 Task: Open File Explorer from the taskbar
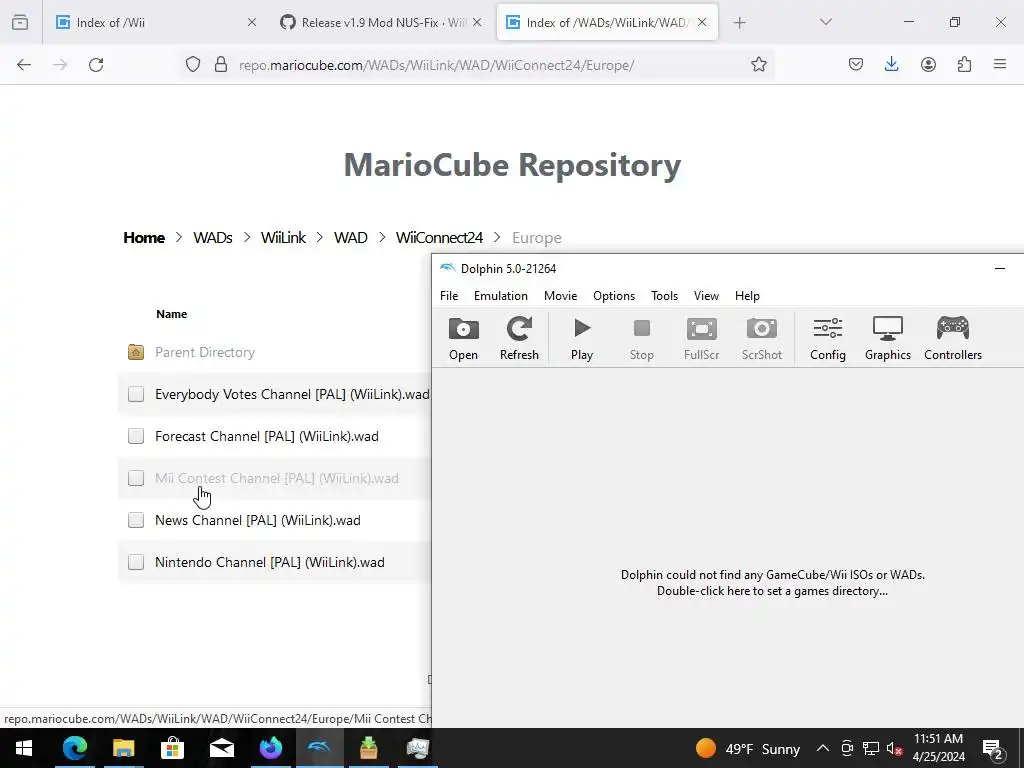click(x=123, y=748)
